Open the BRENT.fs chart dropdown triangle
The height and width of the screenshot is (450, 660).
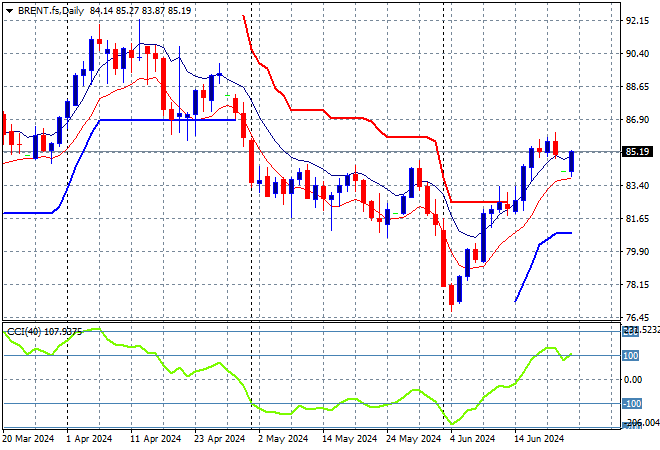pyautogui.click(x=9, y=11)
